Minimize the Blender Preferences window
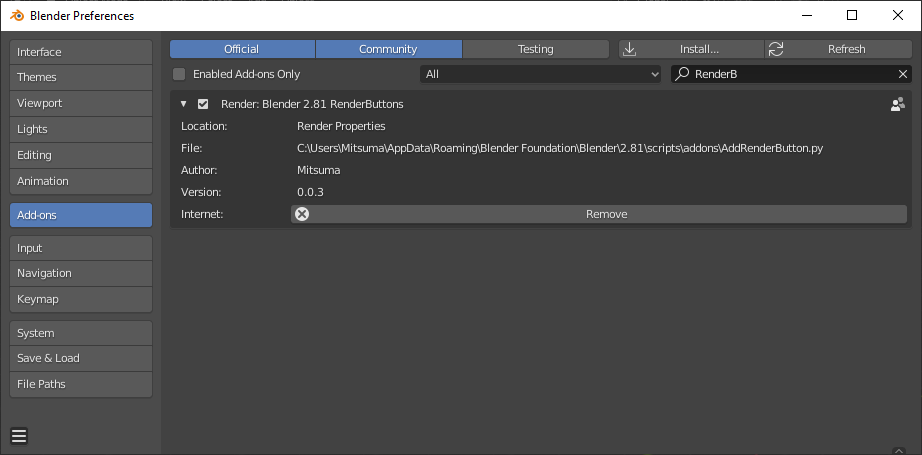This screenshot has width=922, height=455. (x=806, y=15)
